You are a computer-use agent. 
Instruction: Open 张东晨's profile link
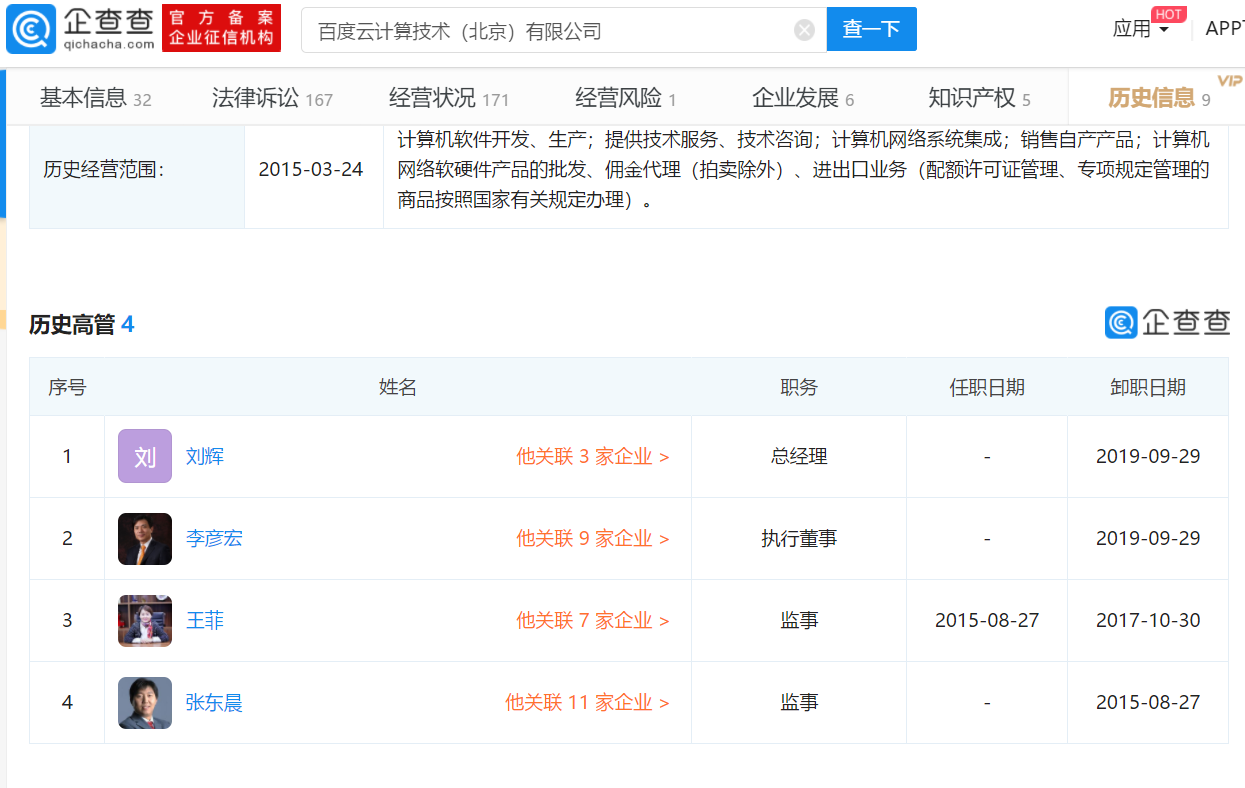(x=214, y=702)
